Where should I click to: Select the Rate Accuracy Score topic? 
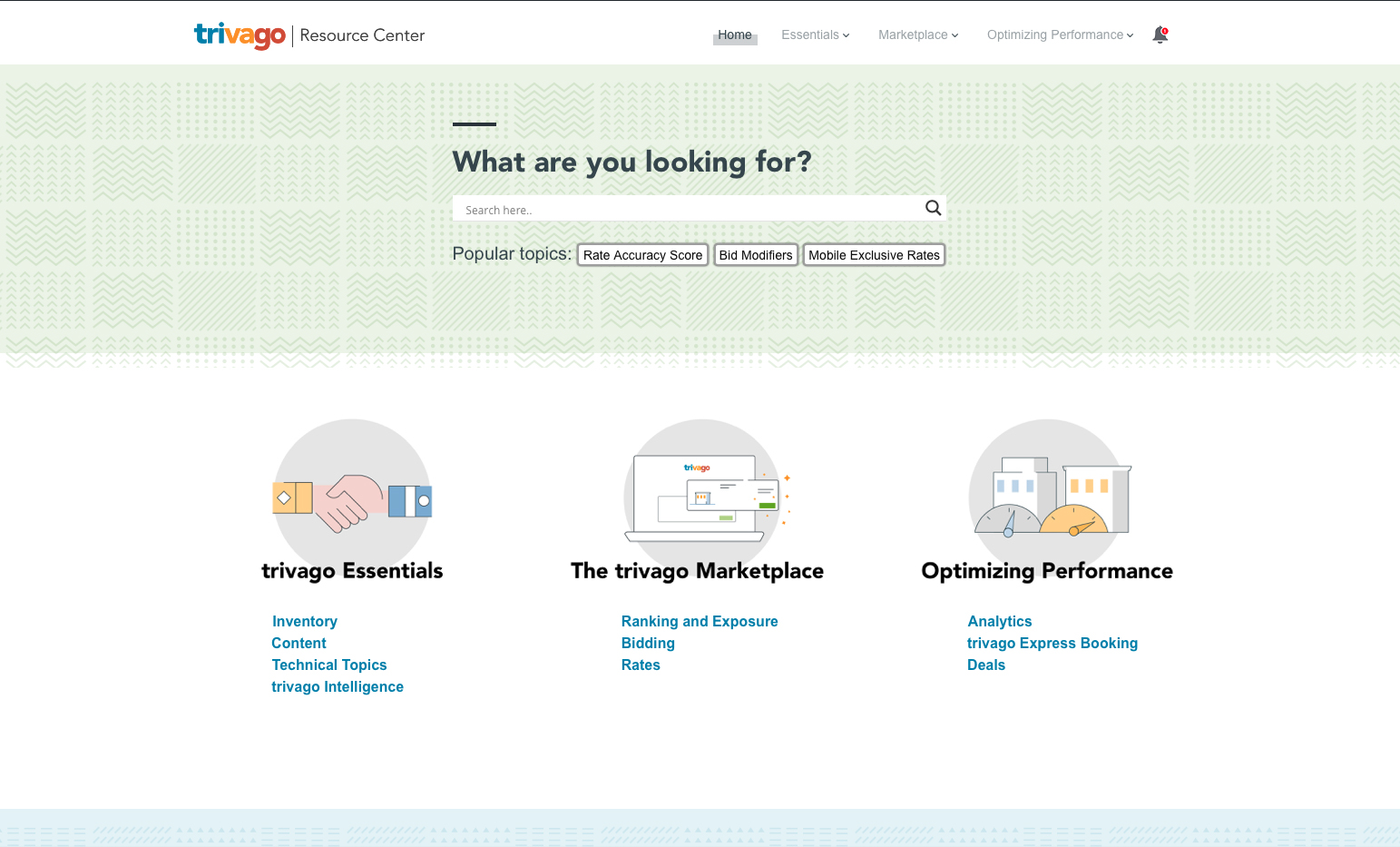(x=642, y=255)
